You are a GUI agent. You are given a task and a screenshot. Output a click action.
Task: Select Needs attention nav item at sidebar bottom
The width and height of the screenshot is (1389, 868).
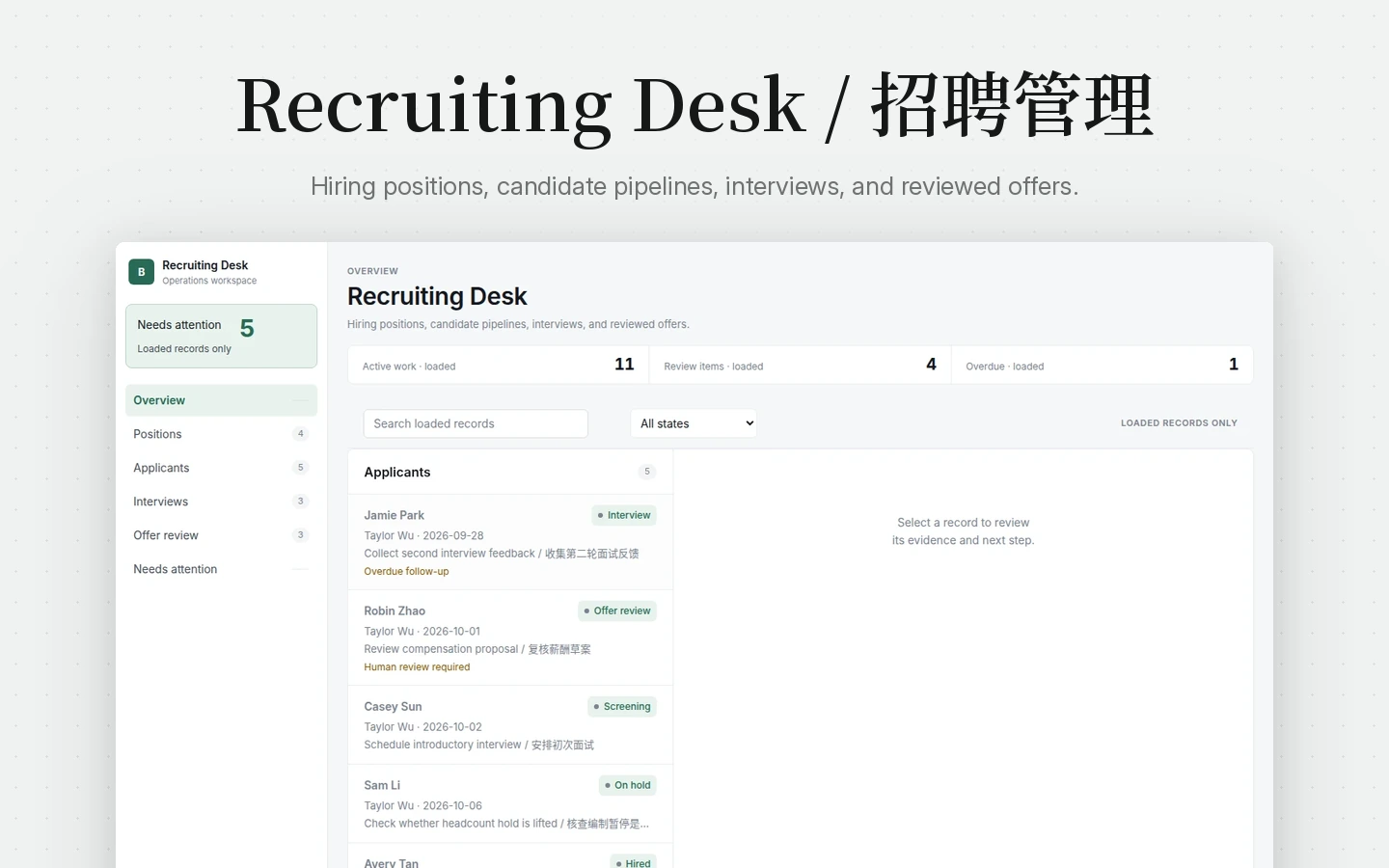point(221,569)
